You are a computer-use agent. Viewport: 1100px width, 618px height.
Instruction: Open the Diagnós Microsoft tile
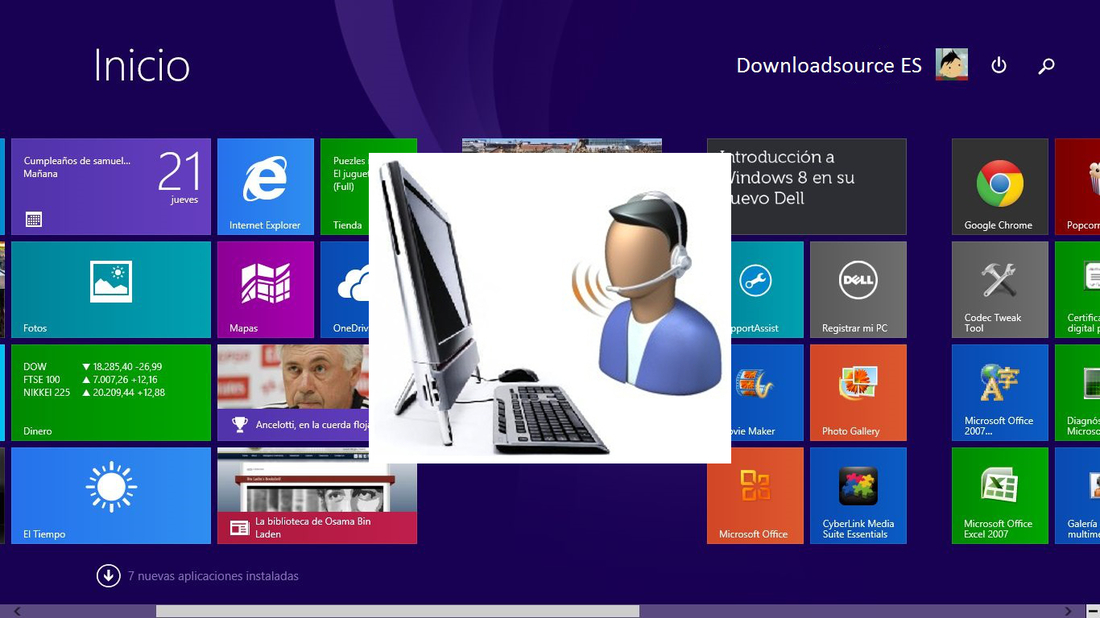click(x=1078, y=393)
